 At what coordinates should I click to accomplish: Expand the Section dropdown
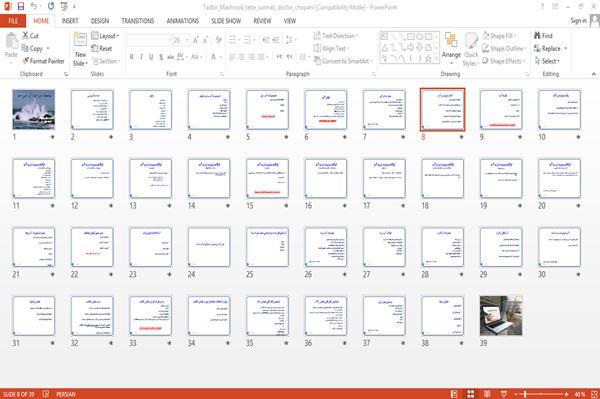click(x=106, y=61)
